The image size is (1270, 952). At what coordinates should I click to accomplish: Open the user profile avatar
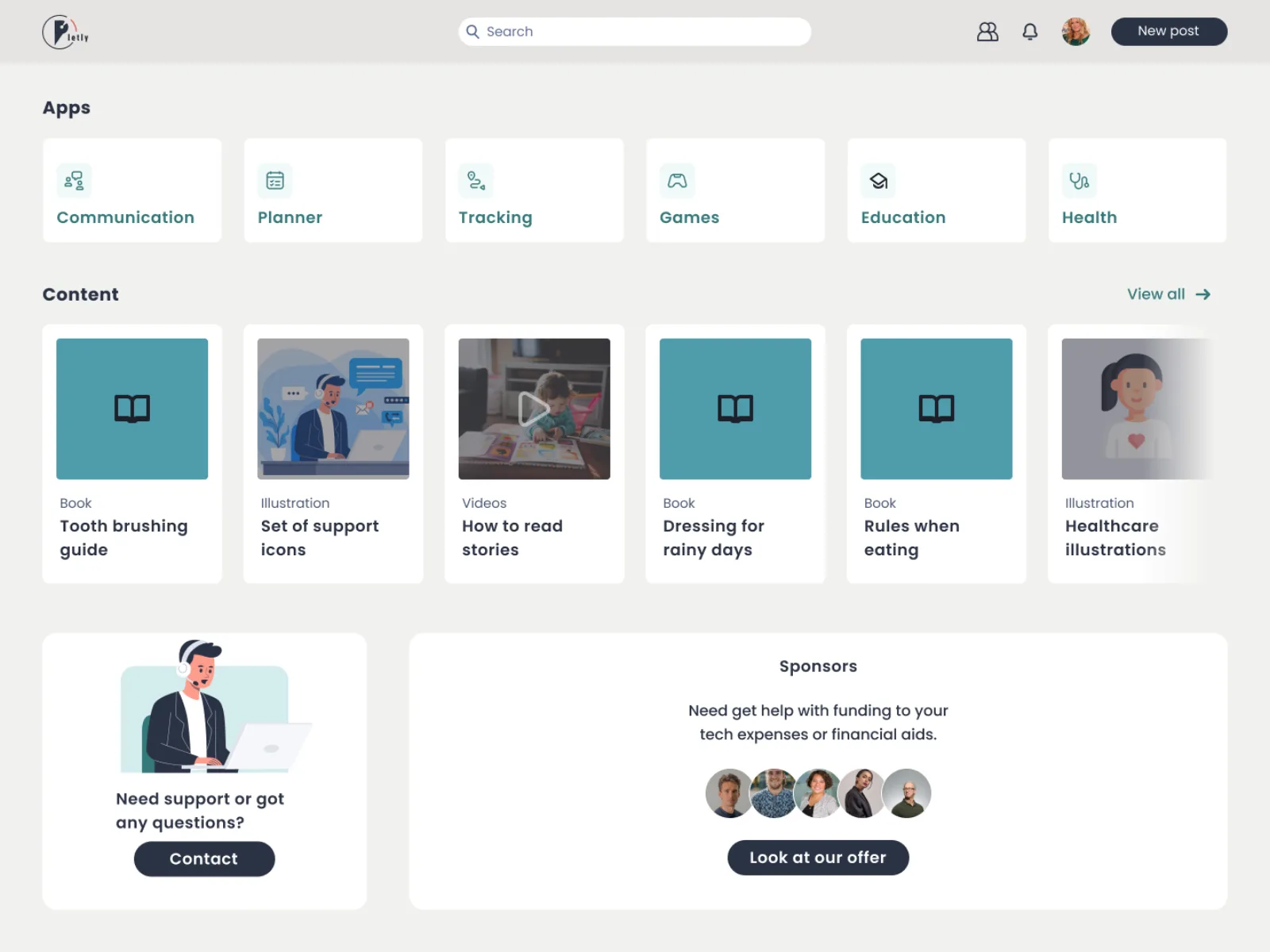[x=1076, y=32]
